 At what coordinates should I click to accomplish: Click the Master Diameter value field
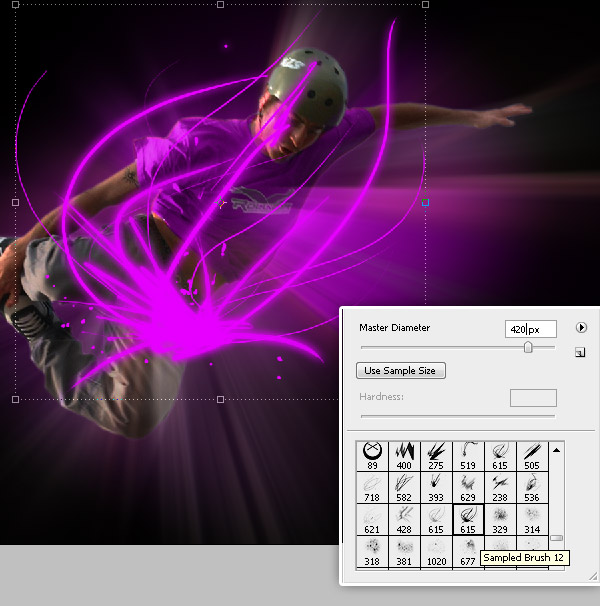click(x=531, y=329)
